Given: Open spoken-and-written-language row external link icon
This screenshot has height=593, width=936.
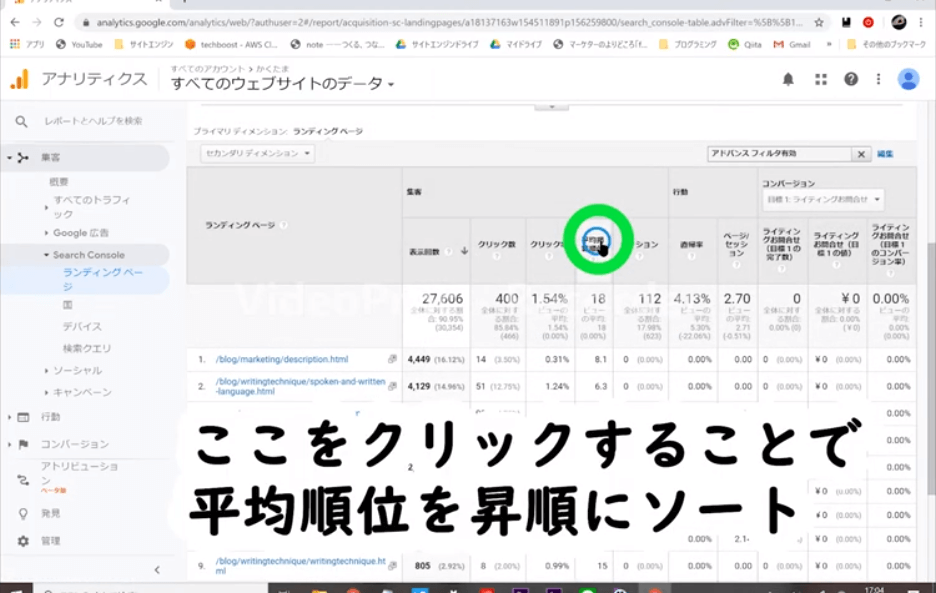Looking at the screenshot, I should [x=392, y=386].
